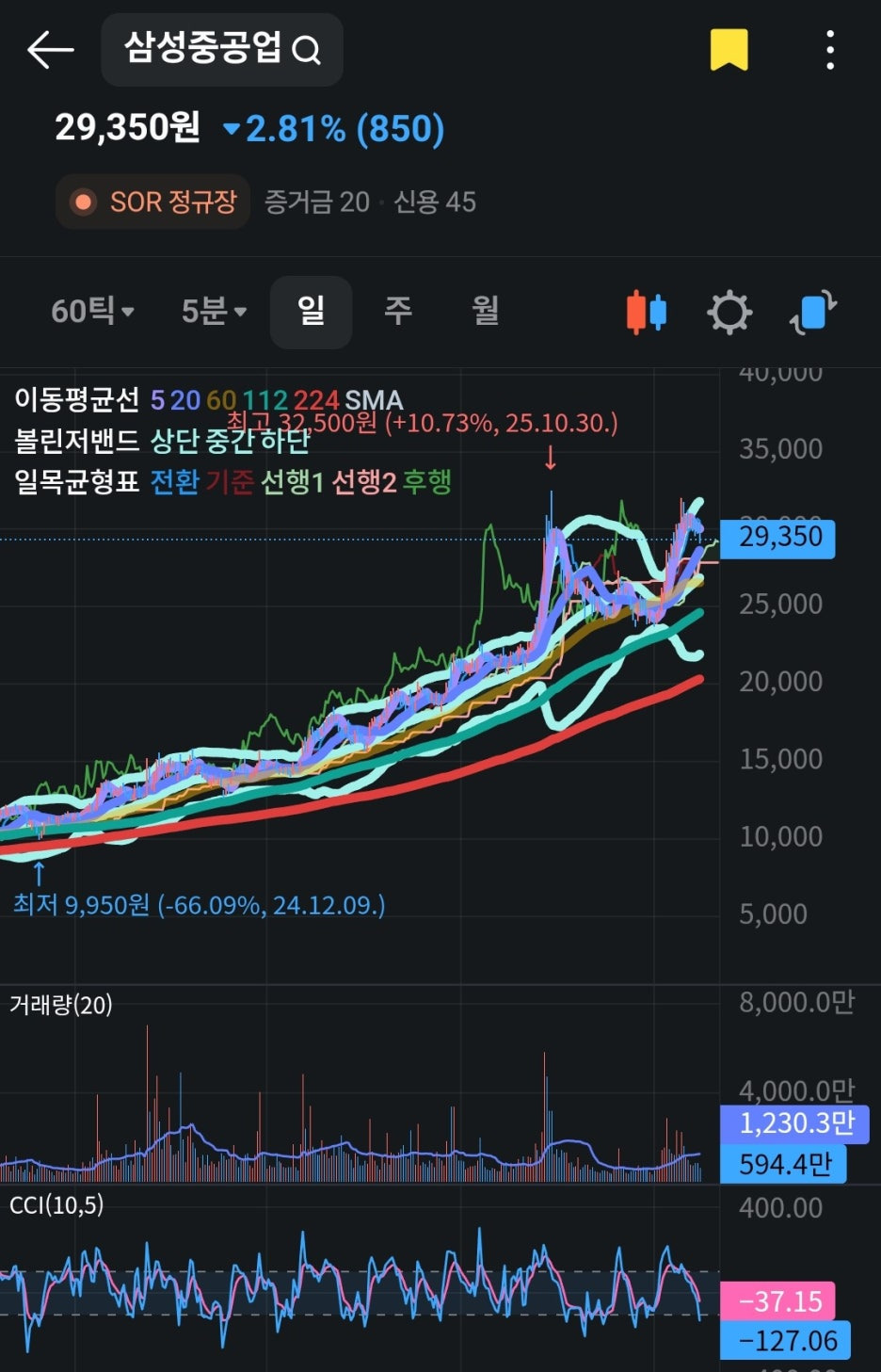Tap the 볼린저밴드 indicator label

coord(77,440)
